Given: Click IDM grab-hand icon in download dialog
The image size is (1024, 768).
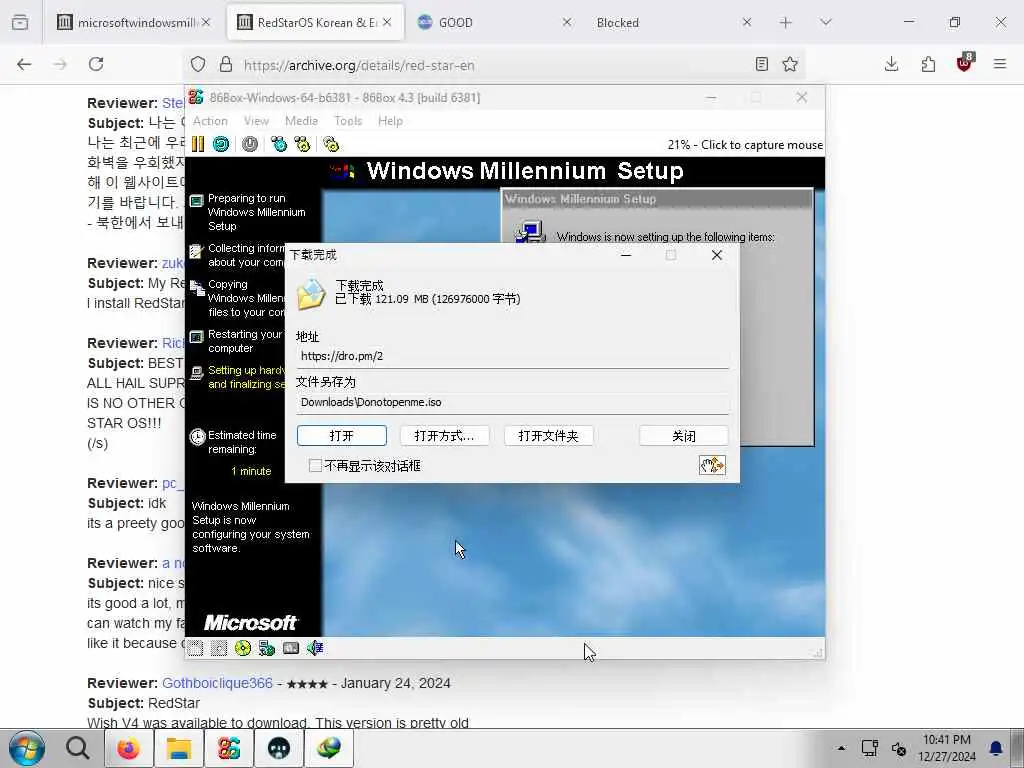Looking at the screenshot, I should point(712,465).
